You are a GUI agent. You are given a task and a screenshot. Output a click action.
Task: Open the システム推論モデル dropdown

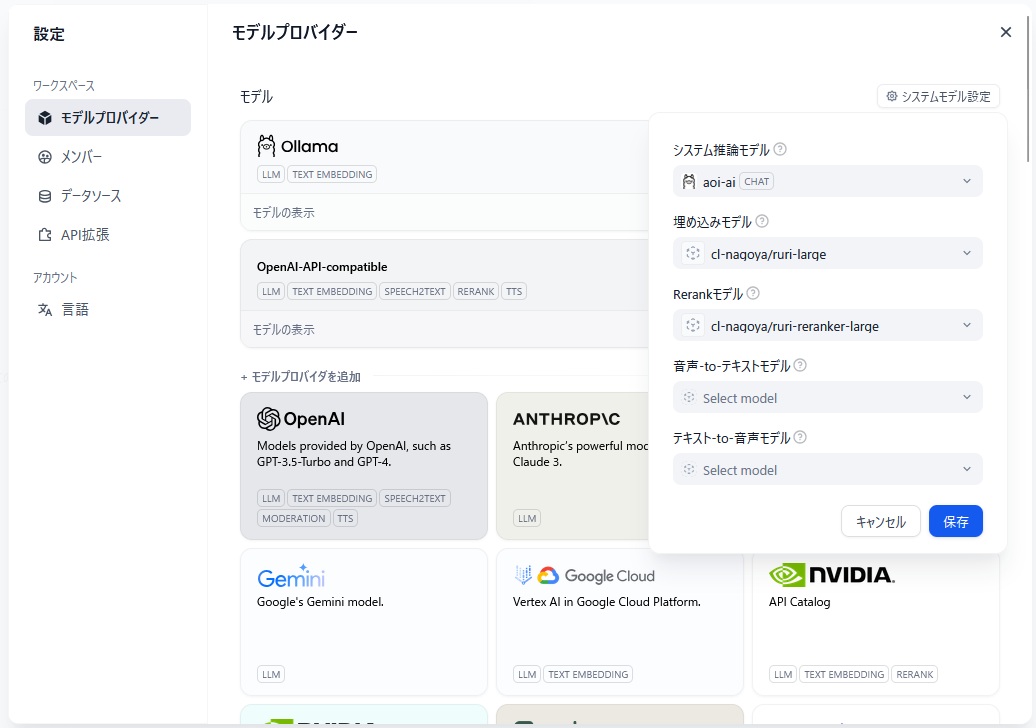827,181
